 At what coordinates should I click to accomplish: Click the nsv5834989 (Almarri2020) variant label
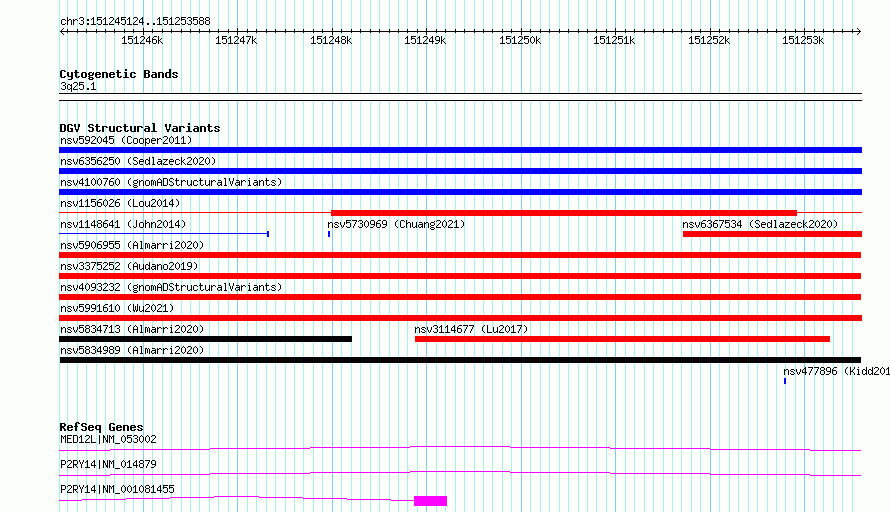[x=132, y=350]
